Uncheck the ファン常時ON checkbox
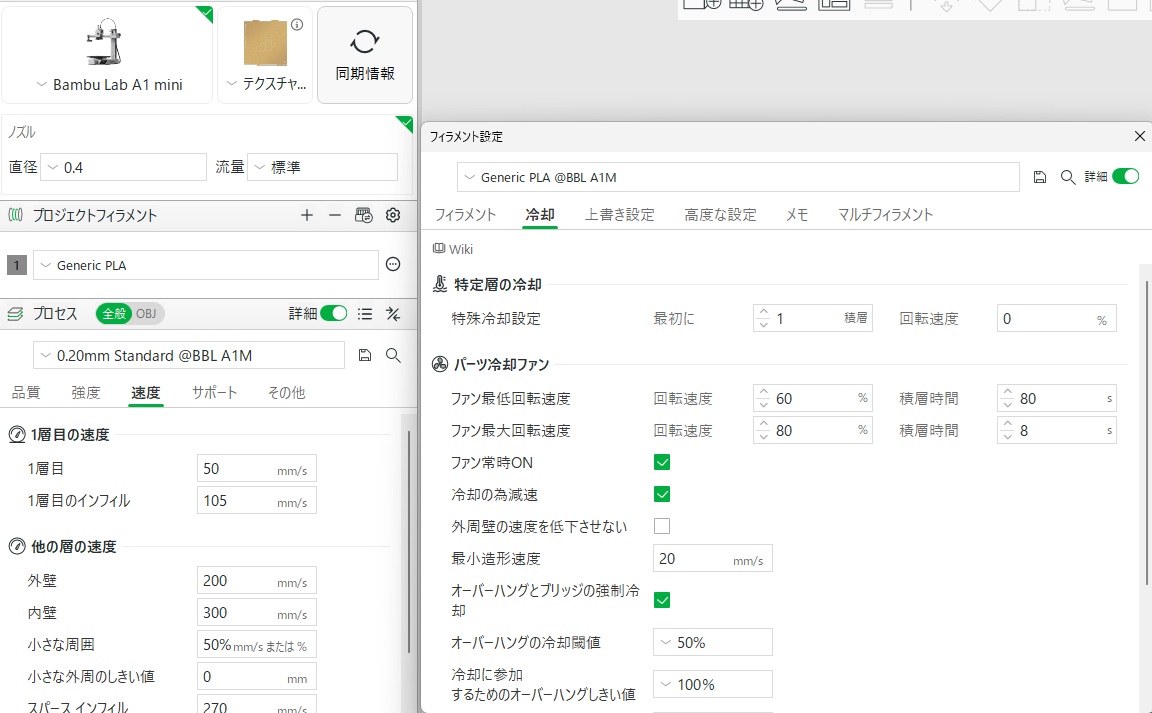 (661, 462)
